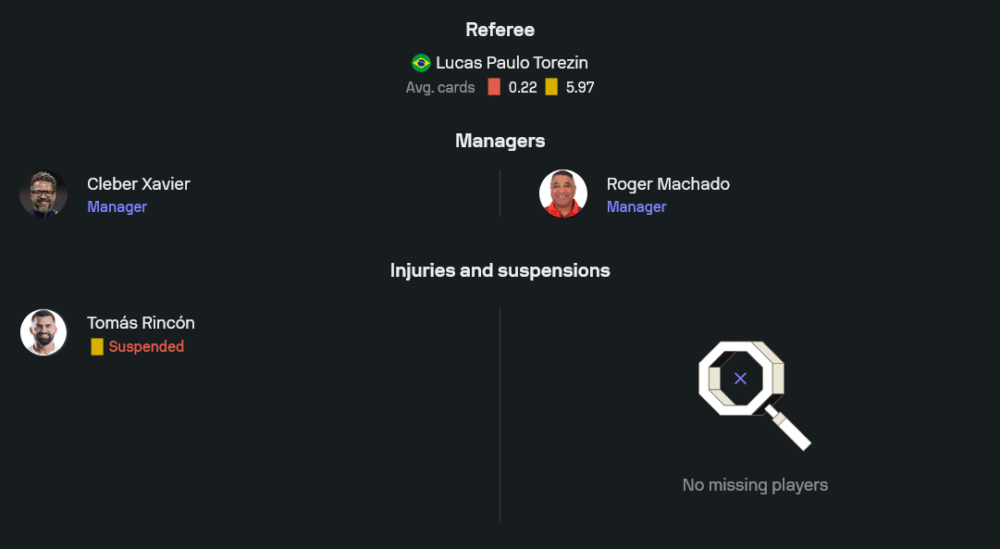The image size is (1000, 549).
Task: Click the Manager label under Cleber Xavier
Action: point(117,207)
